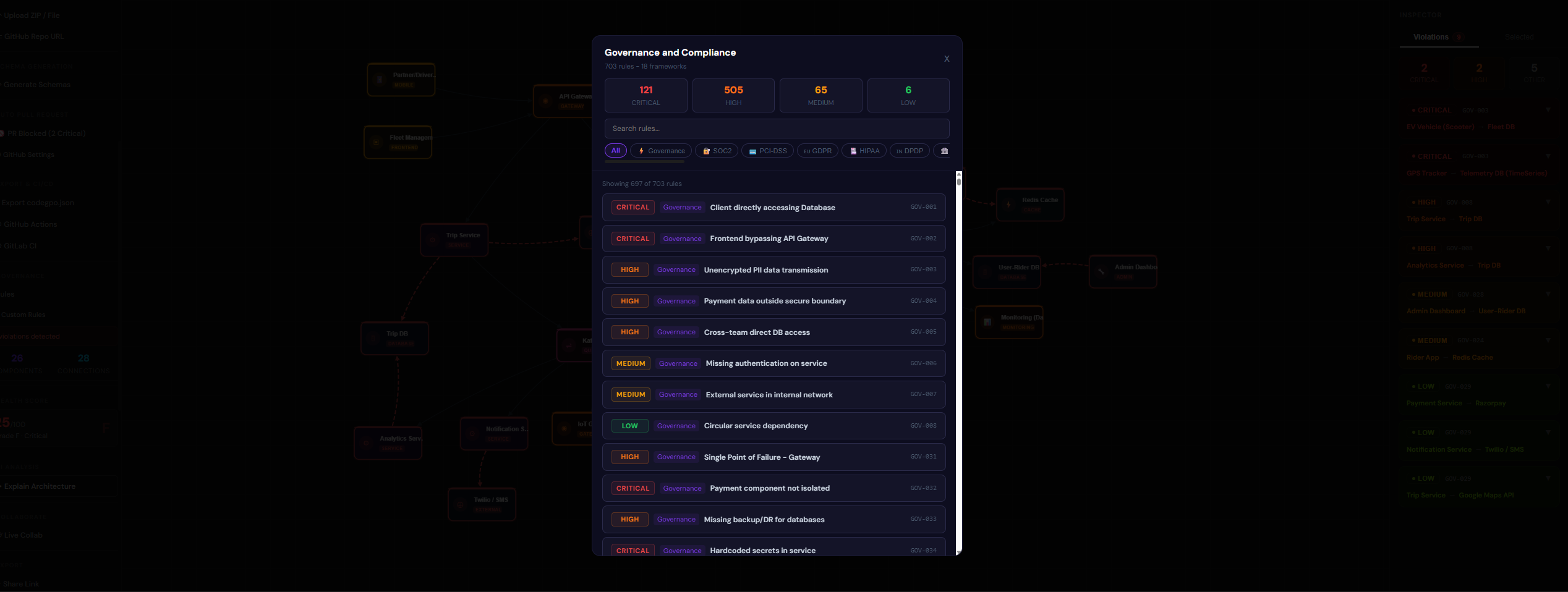1568x592 pixels.
Task: Filter by the 65 MEDIUM card
Action: tap(820, 95)
